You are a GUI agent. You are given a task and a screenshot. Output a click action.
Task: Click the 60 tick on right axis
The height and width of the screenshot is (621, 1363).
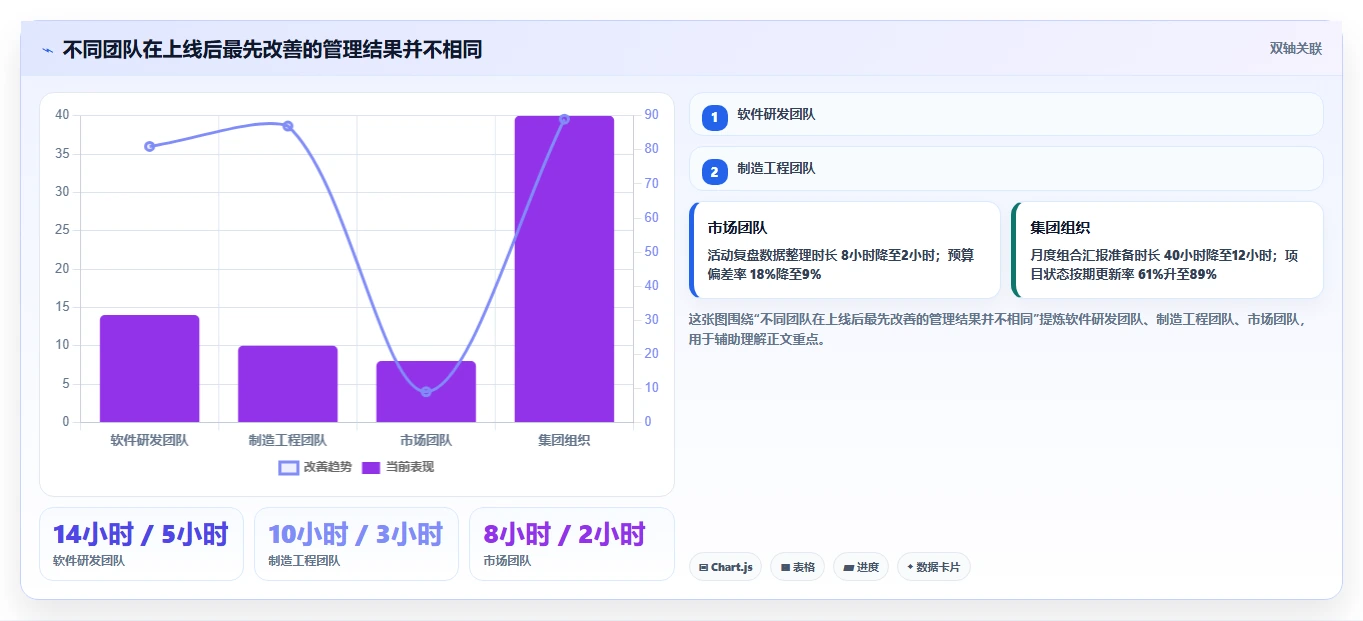[651, 217]
